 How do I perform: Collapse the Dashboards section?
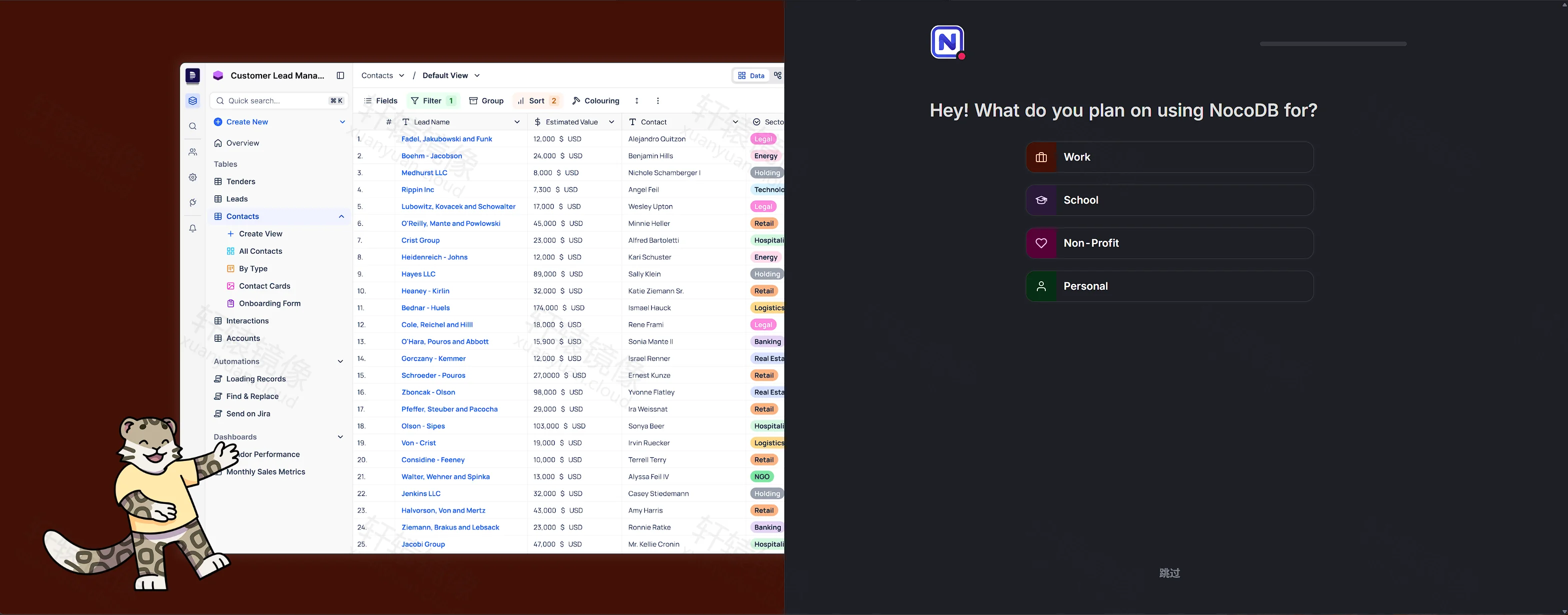click(340, 437)
